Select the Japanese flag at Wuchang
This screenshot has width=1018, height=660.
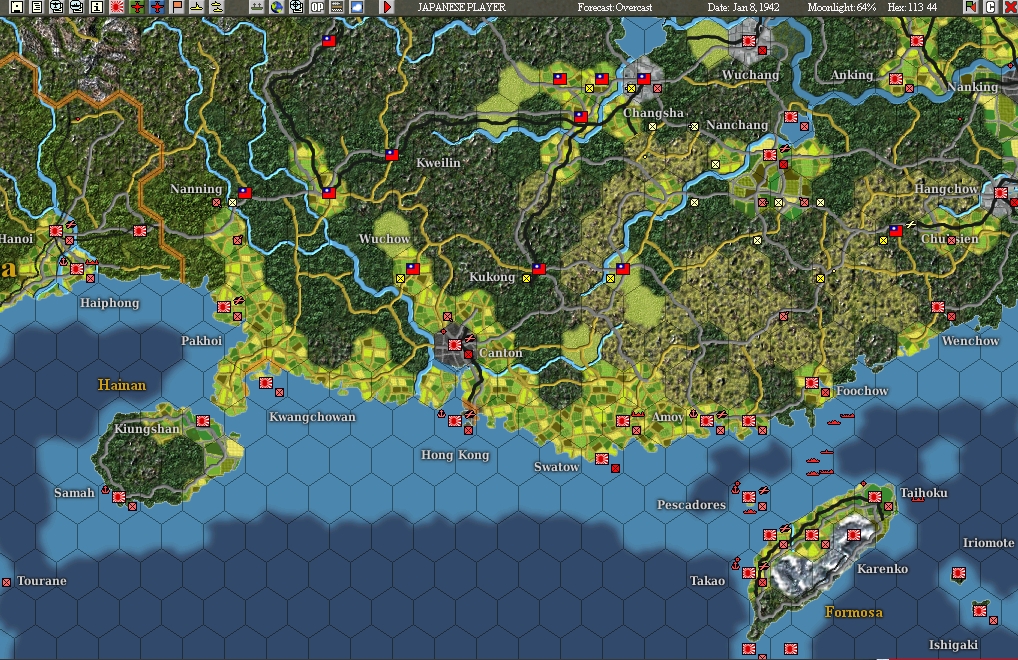point(749,40)
